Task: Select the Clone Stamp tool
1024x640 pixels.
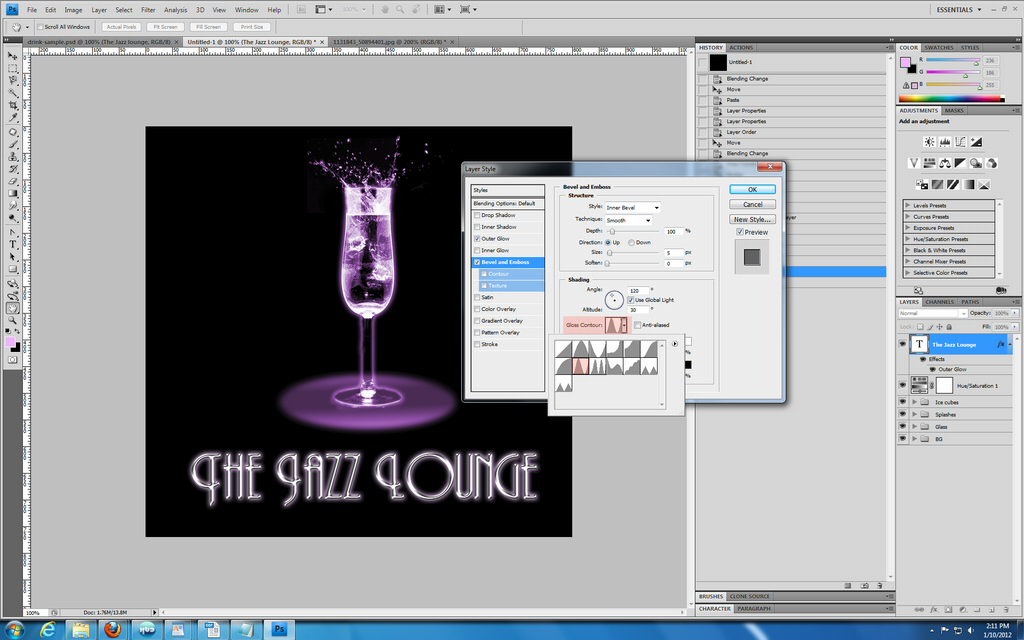Action: pyautogui.click(x=12, y=157)
